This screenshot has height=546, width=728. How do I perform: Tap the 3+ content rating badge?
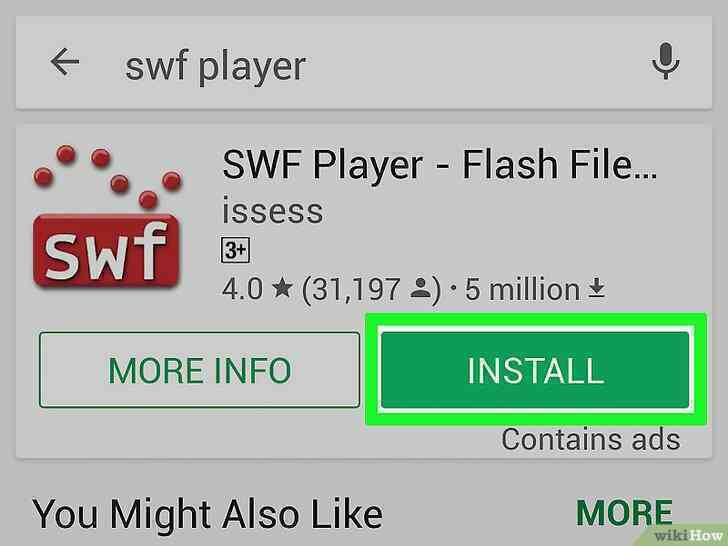(235, 251)
